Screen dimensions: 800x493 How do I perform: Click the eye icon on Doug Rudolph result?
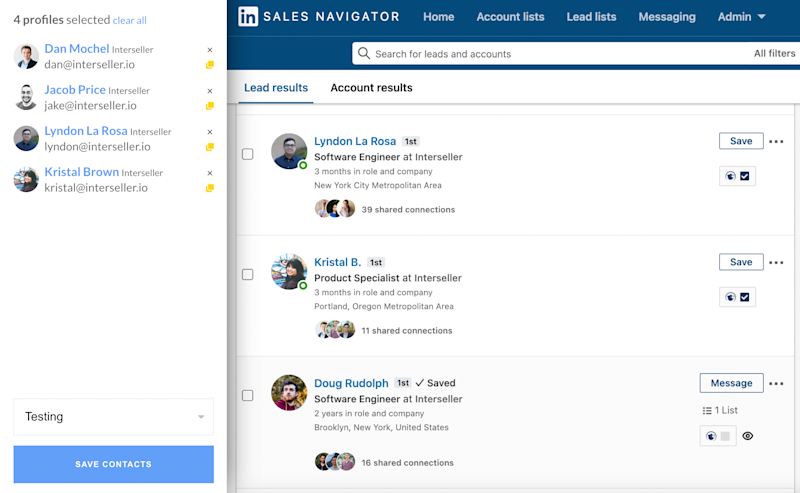pyautogui.click(x=747, y=436)
